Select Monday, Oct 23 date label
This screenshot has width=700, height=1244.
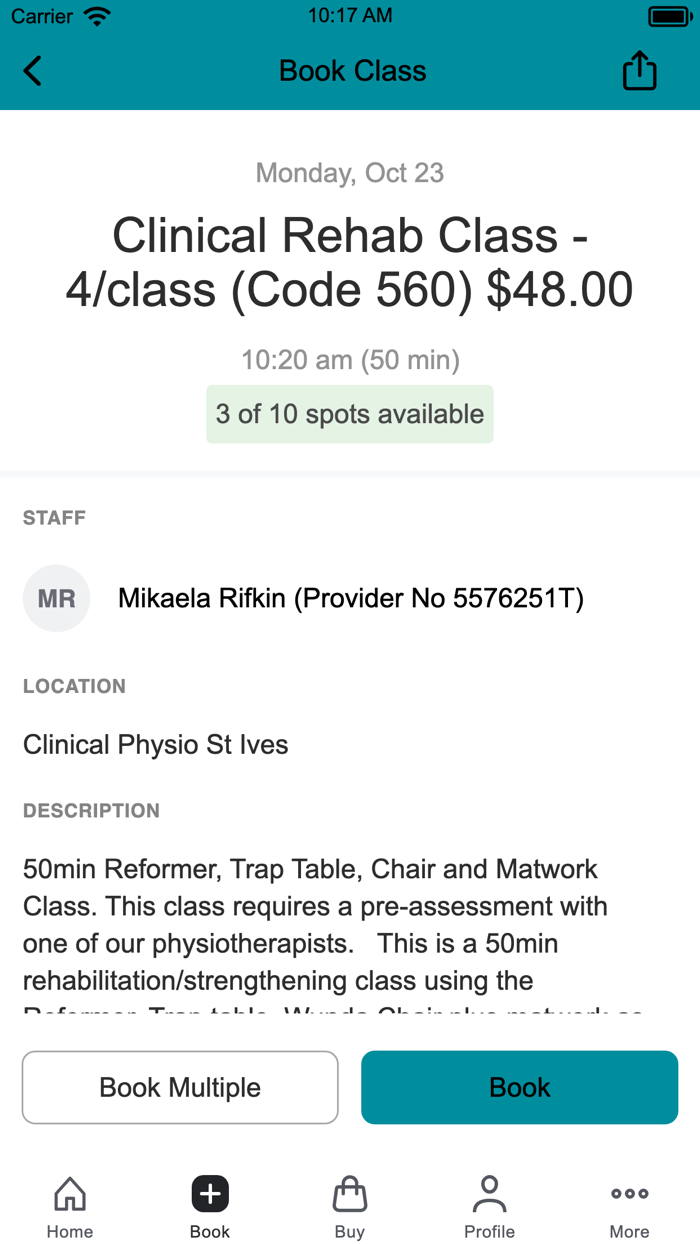coord(349,172)
